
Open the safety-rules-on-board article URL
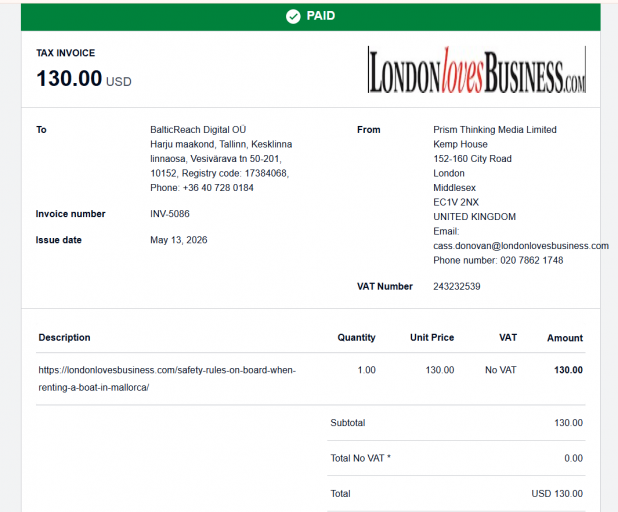(x=167, y=379)
